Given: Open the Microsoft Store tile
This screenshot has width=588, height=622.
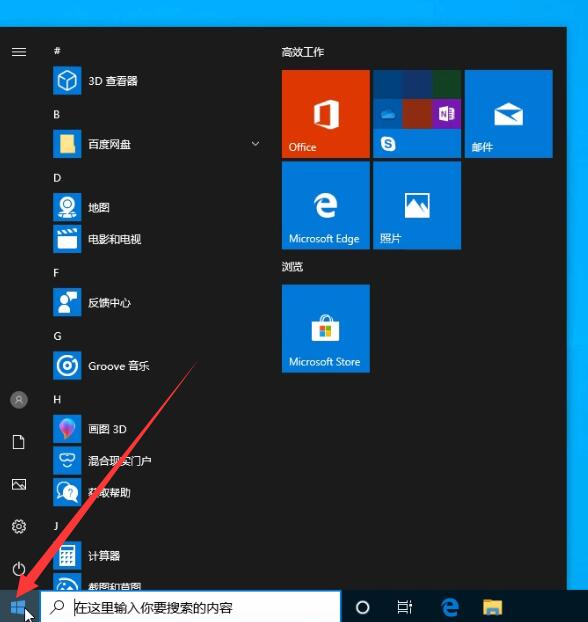Looking at the screenshot, I should coord(326,328).
